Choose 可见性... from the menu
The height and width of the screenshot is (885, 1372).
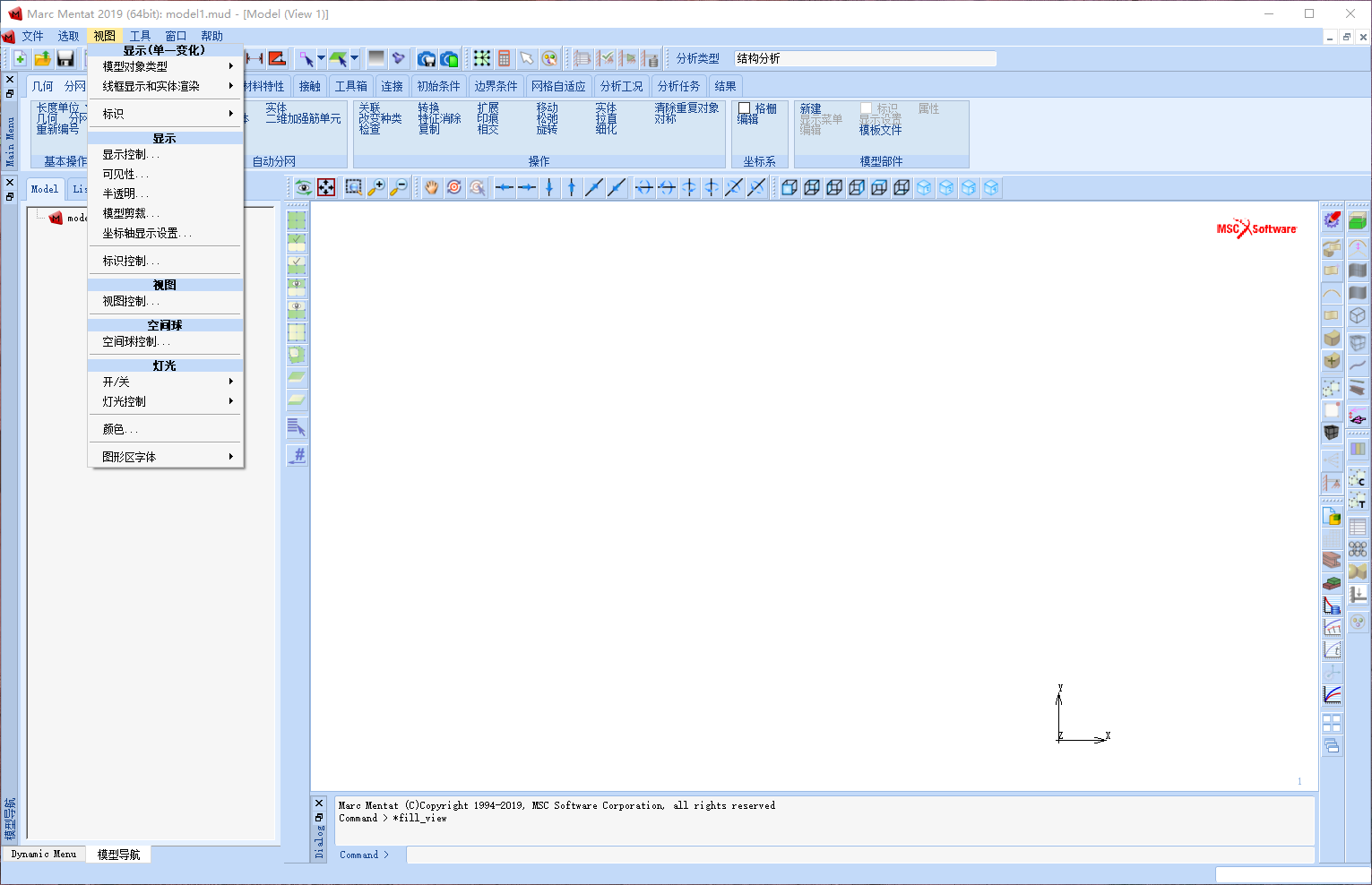click(166, 174)
